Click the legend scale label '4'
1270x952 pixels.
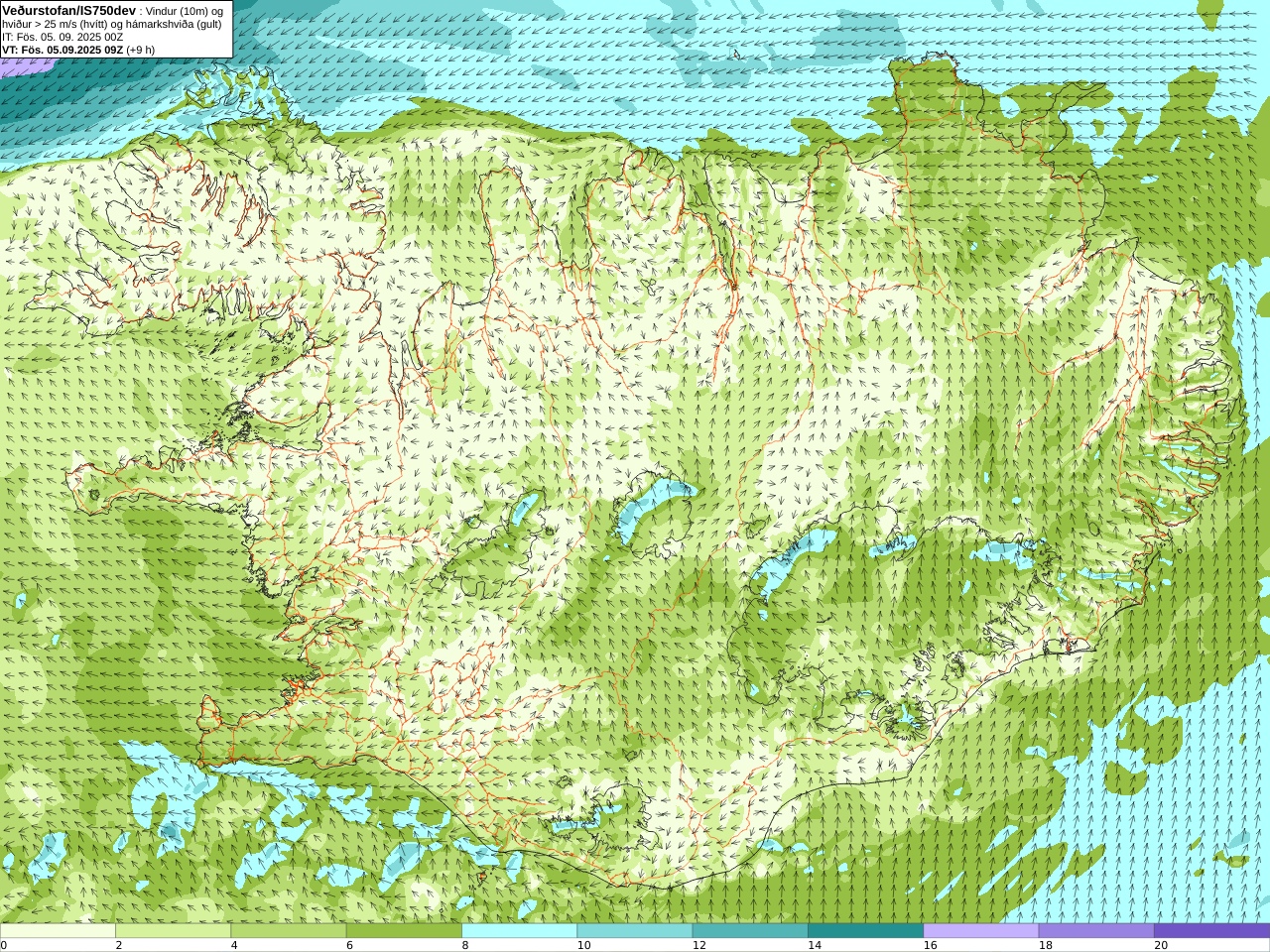(x=234, y=945)
